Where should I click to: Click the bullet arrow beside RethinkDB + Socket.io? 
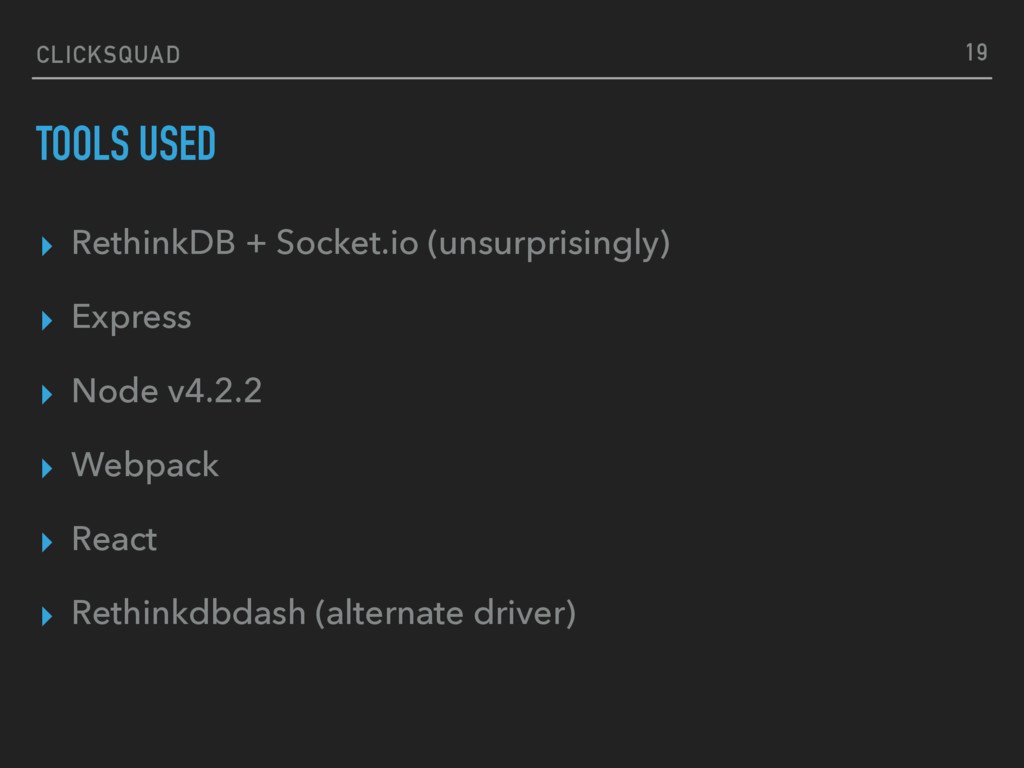point(43,246)
